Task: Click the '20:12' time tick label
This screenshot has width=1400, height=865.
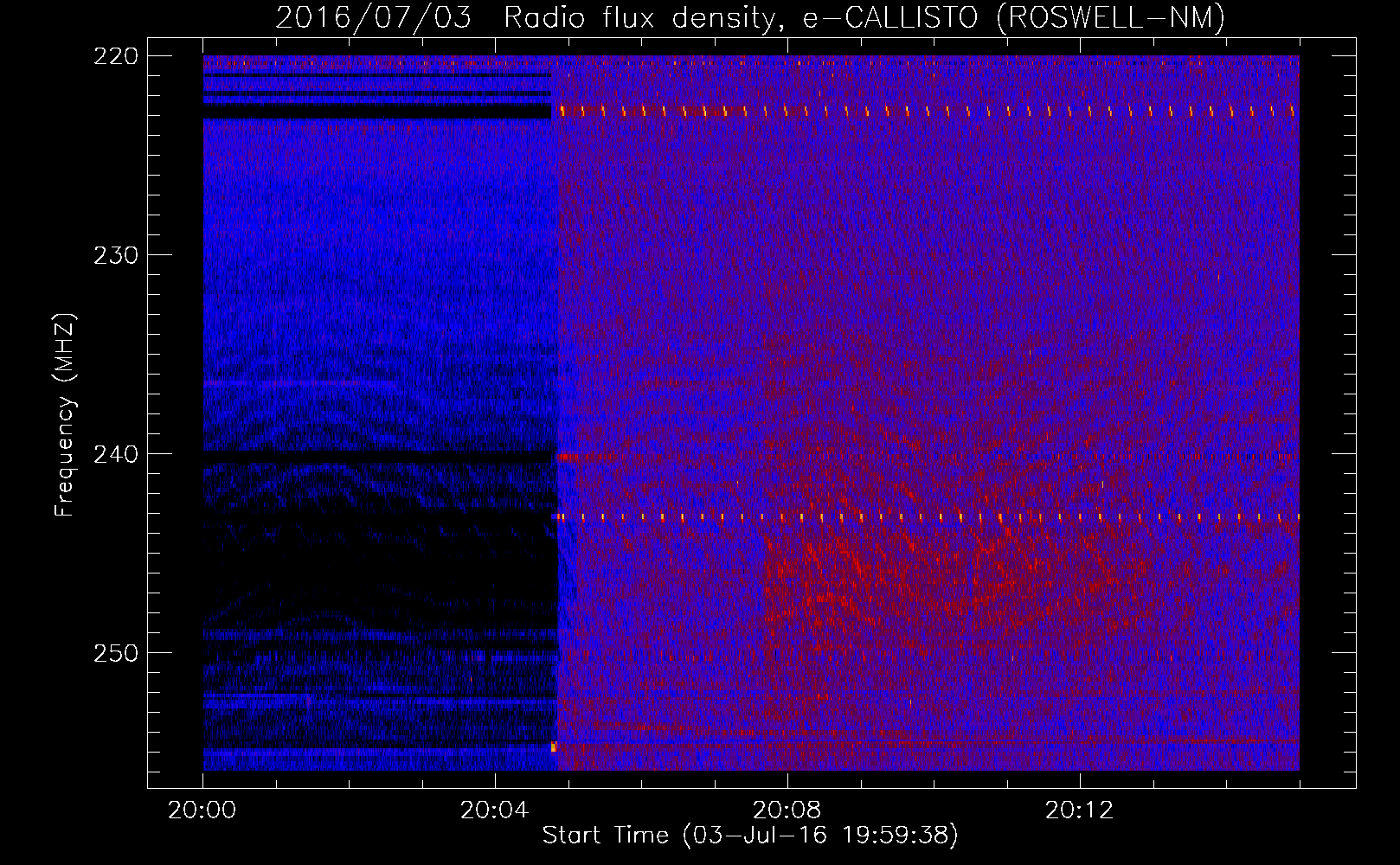Action: (x=1080, y=811)
